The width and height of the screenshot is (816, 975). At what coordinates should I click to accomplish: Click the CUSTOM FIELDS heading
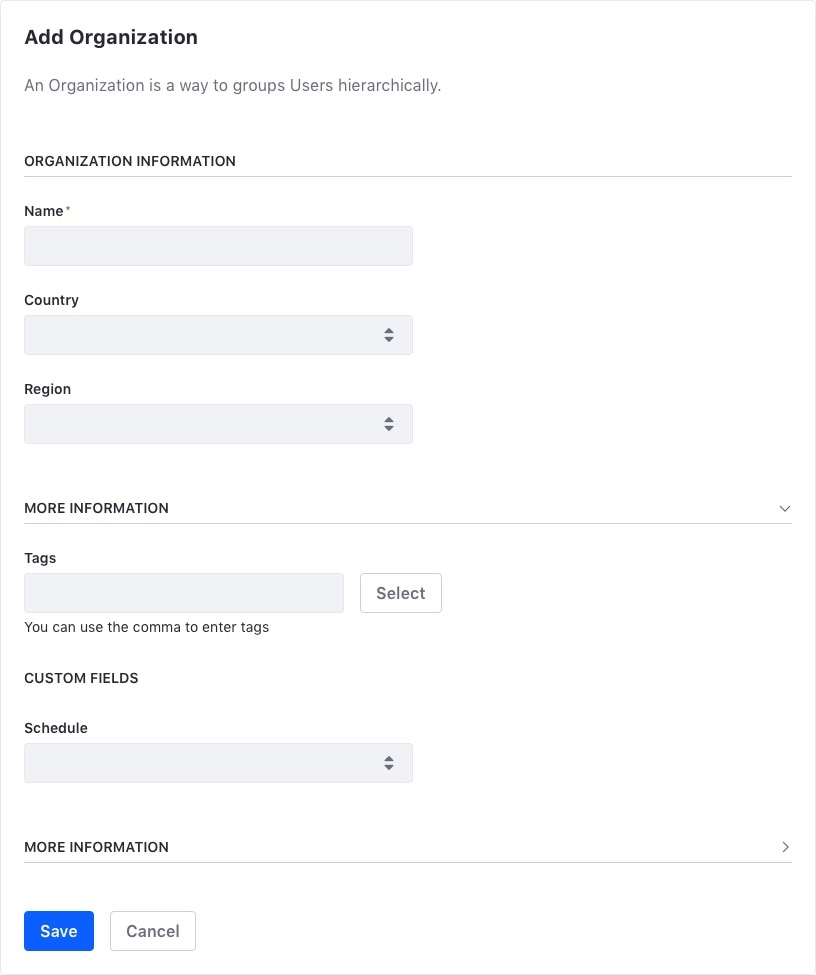[81, 678]
